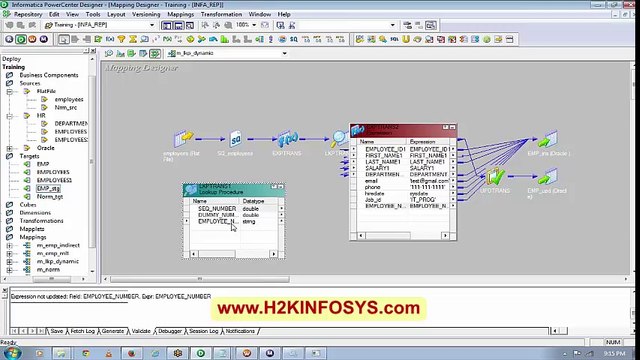
Task: Click the LKPTRANS1 horizontal scrollbar thumb
Action: tap(217, 254)
